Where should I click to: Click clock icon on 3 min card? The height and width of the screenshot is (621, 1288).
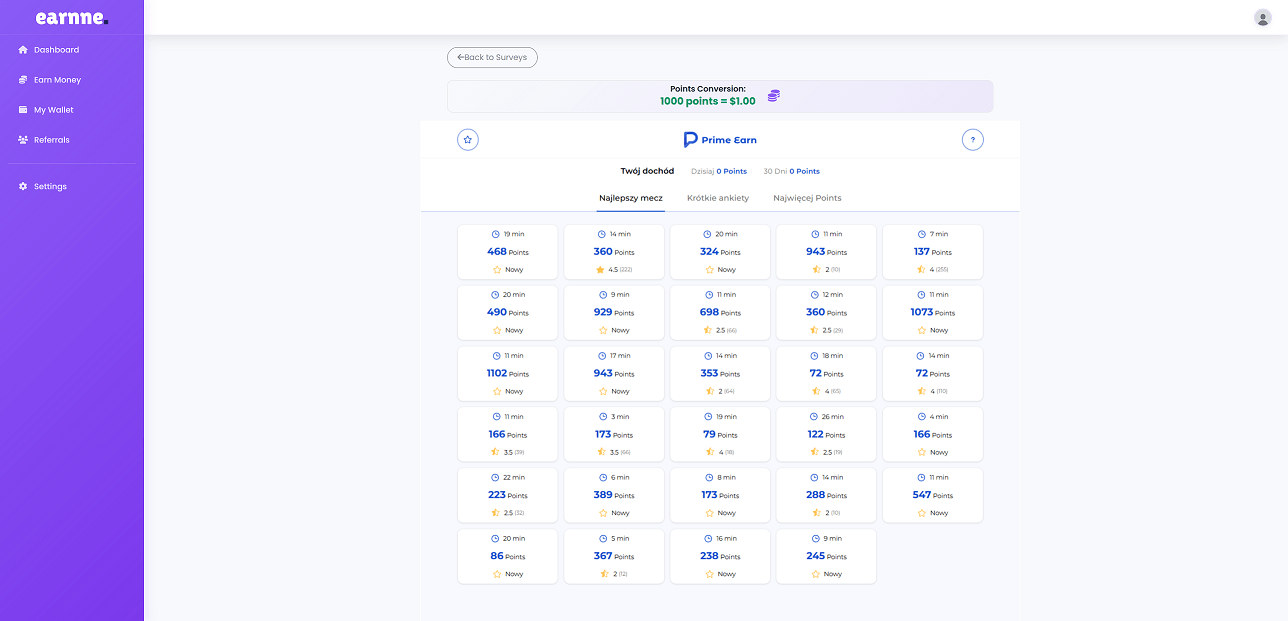pyautogui.click(x=603, y=417)
